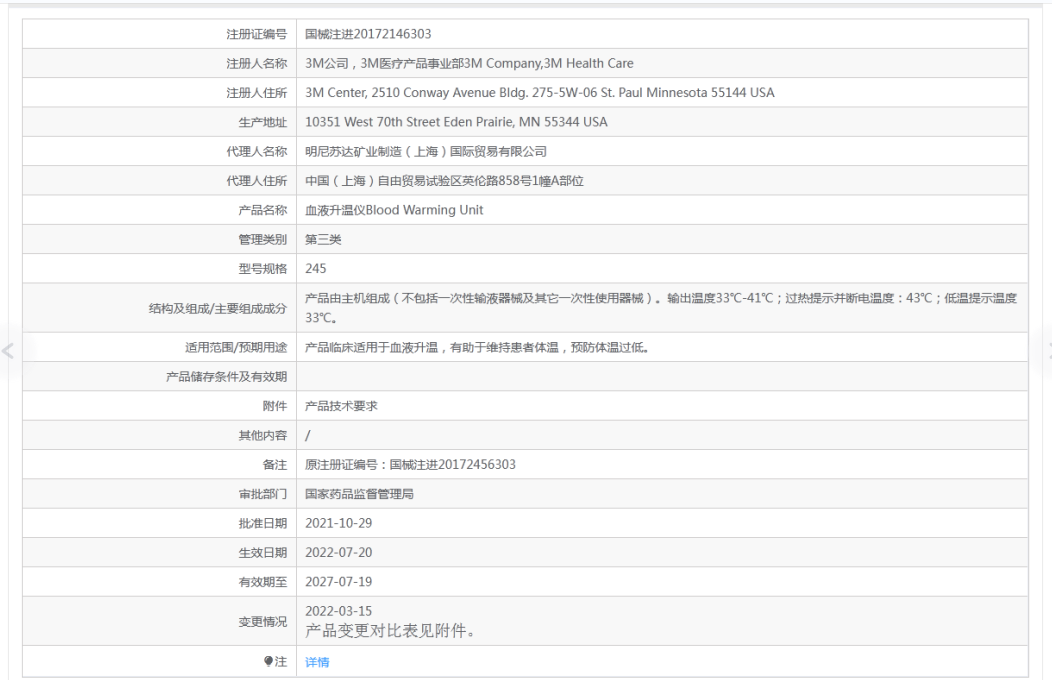Select the 3M Center St. Paul address value

[539, 93]
